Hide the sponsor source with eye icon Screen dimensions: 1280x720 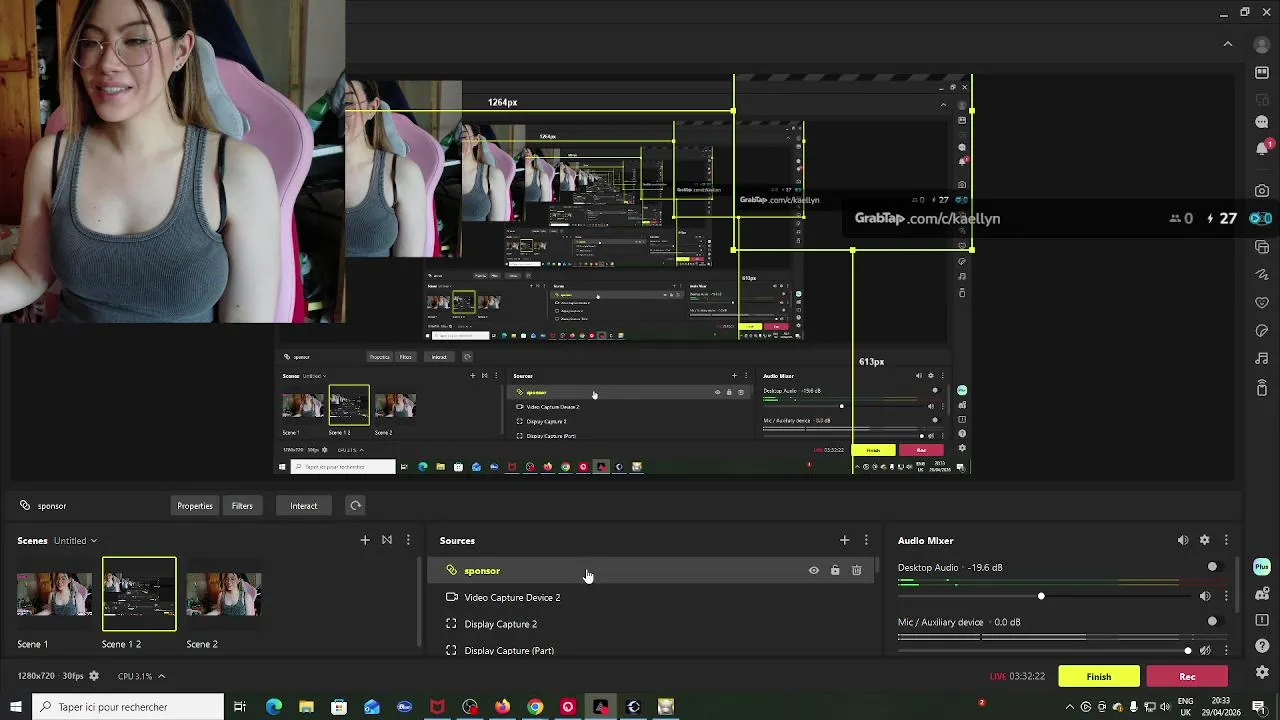tap(814, 571)
